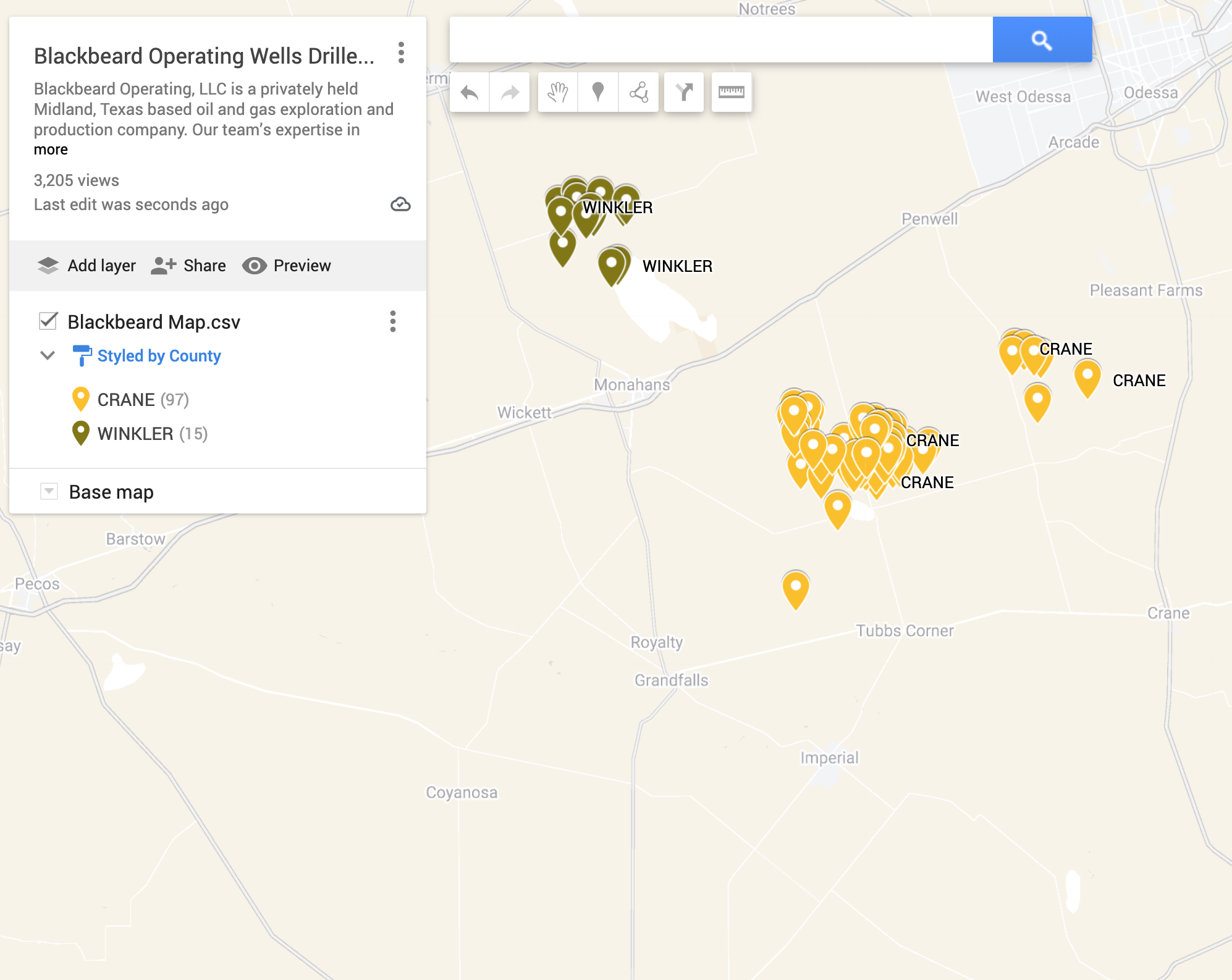Open Styled by County style settings

pos(159,356)
